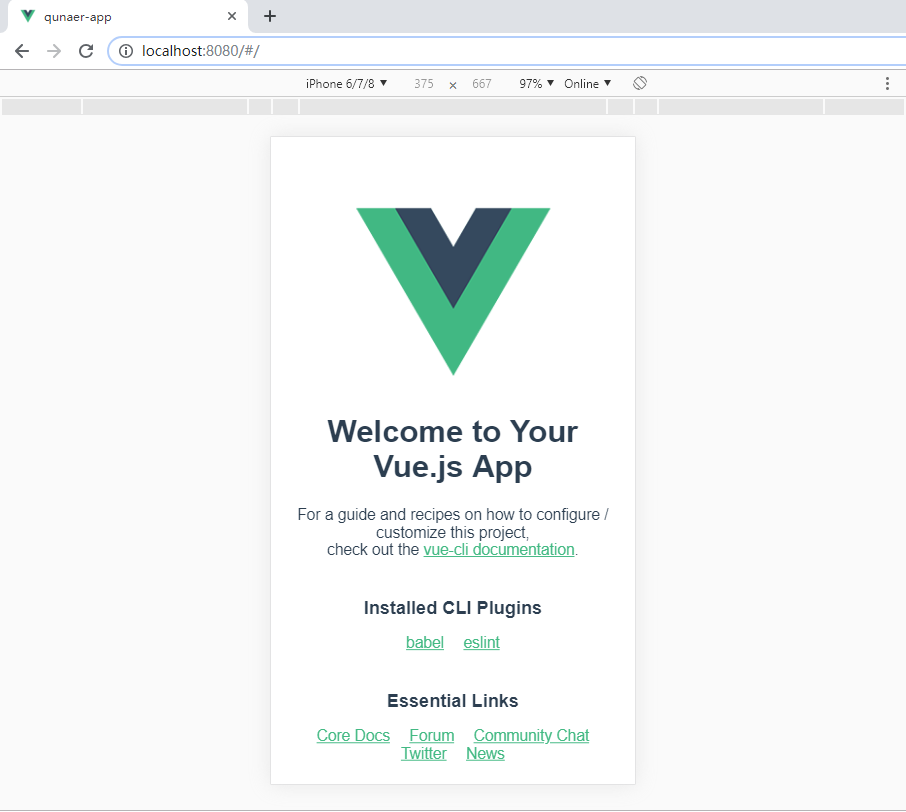Click the Vue logo image

click(x=453, y=291)
